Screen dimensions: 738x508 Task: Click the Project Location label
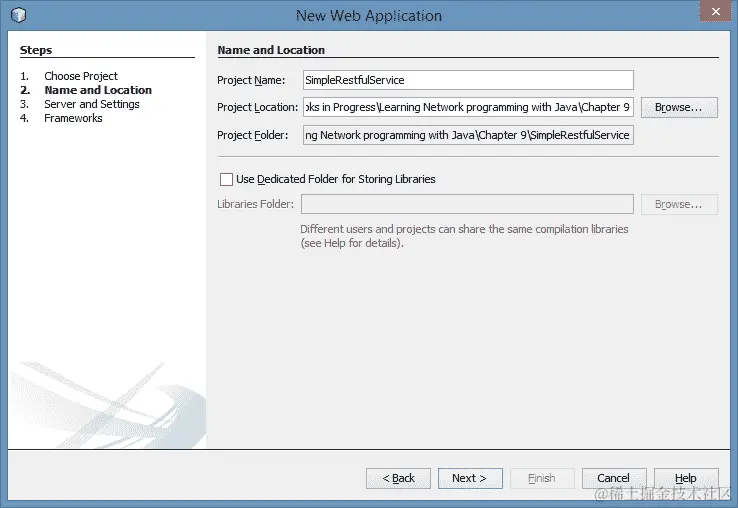tap(257, 107)
